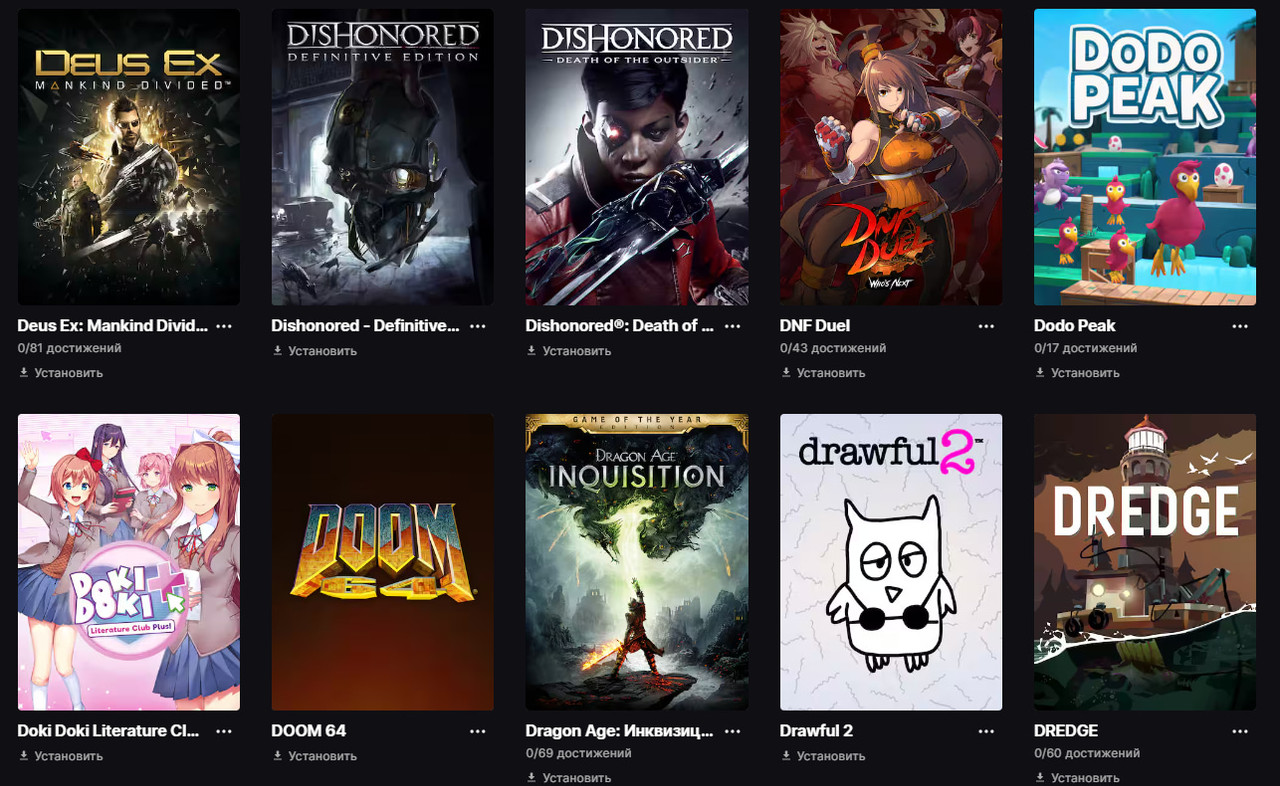This screenshot has width=1280, height=786.
Task: Open the three-dot menu for Deus Ex
Action: 224,327
